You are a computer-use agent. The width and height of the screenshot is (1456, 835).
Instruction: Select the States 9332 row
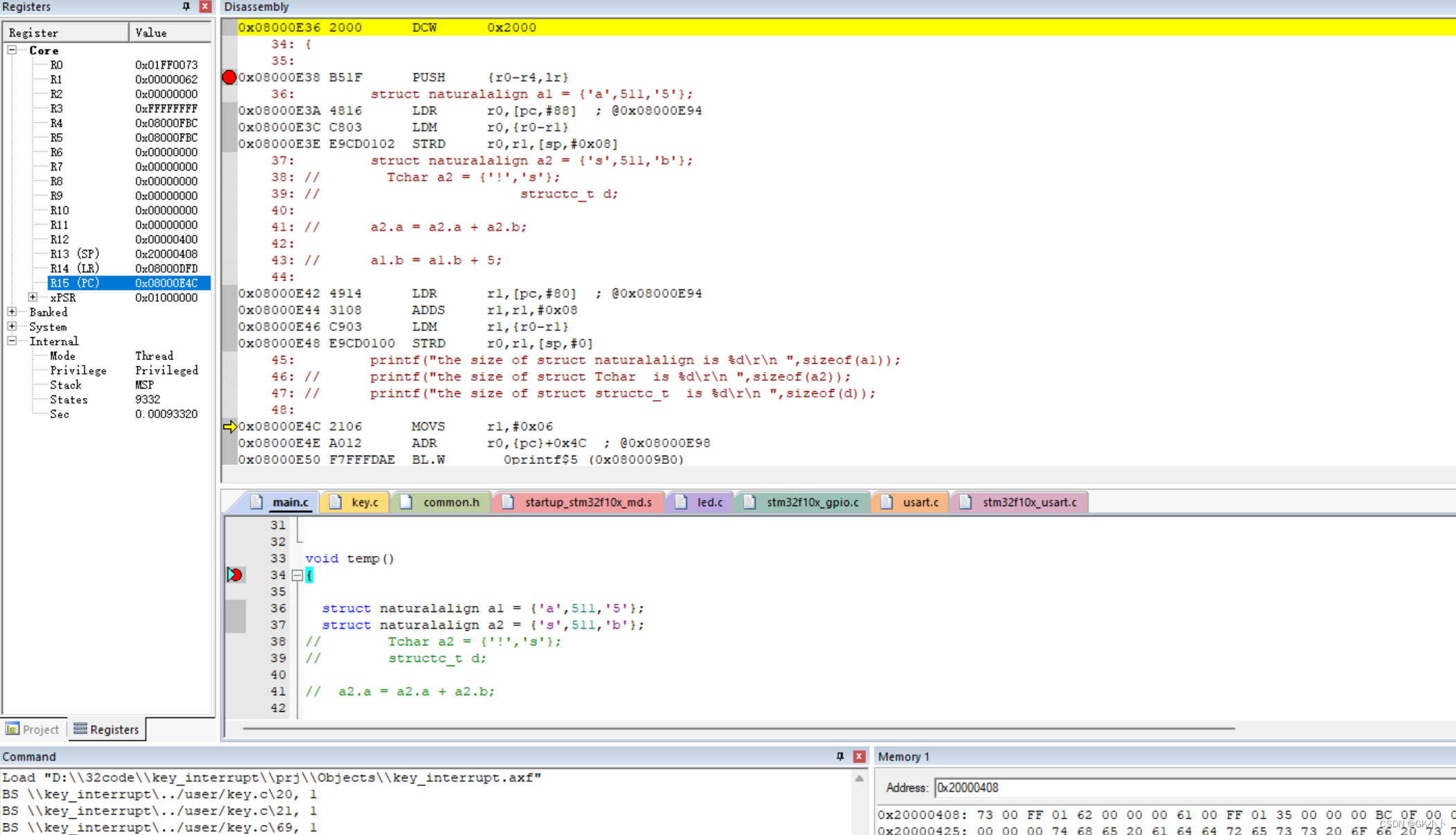(x=107, y=399)
